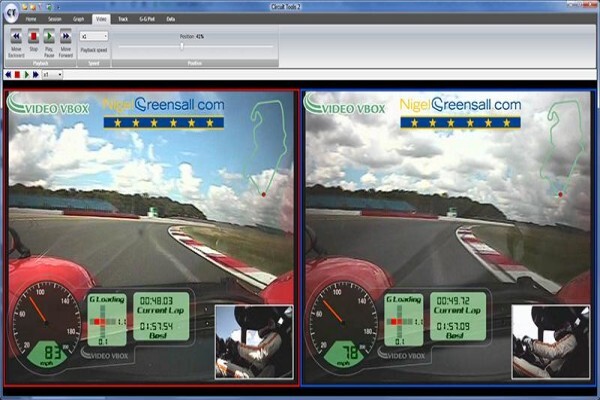
Task: Open quick access toolbar customize arrow
Action: tap(58, 7)
